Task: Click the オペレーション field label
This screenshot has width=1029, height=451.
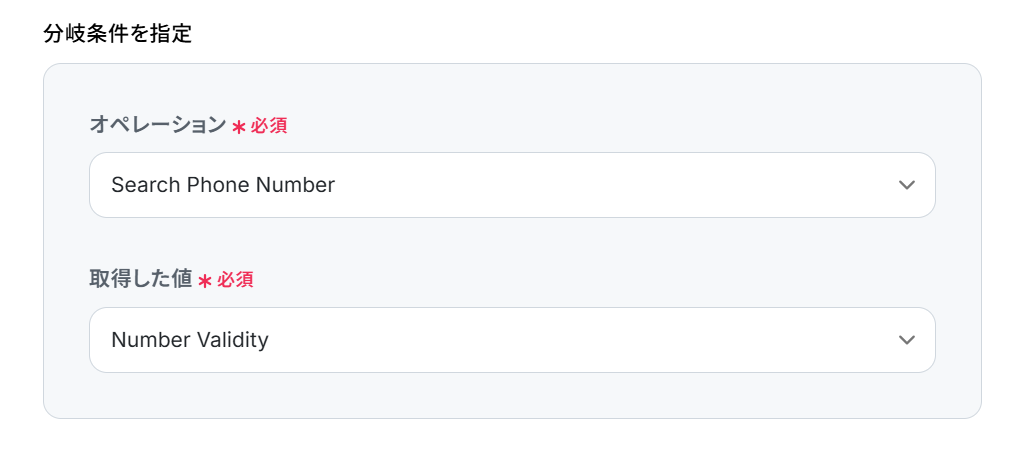Action: point(158,125)
